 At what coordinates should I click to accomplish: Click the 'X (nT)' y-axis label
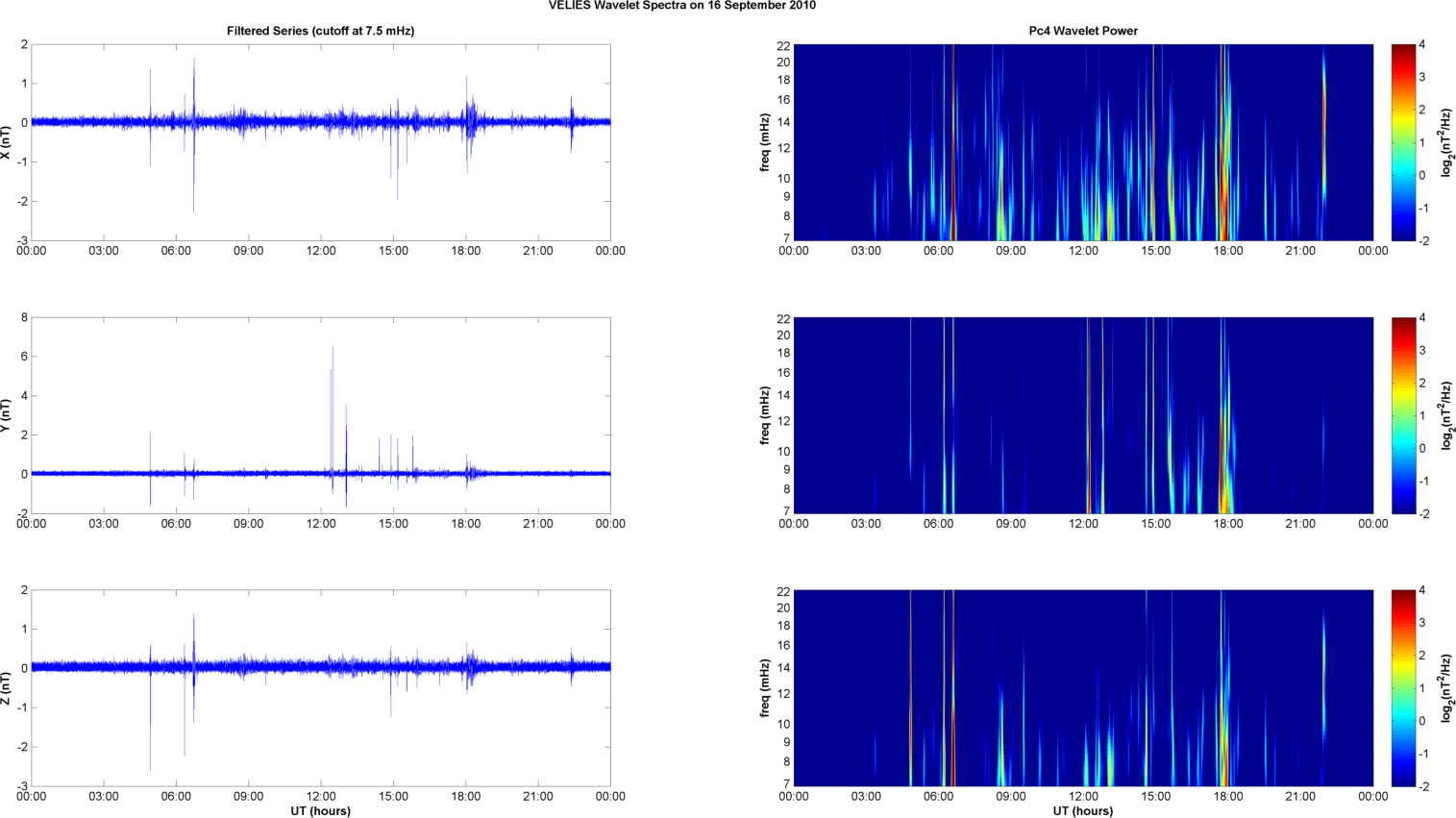coord(7,142)
